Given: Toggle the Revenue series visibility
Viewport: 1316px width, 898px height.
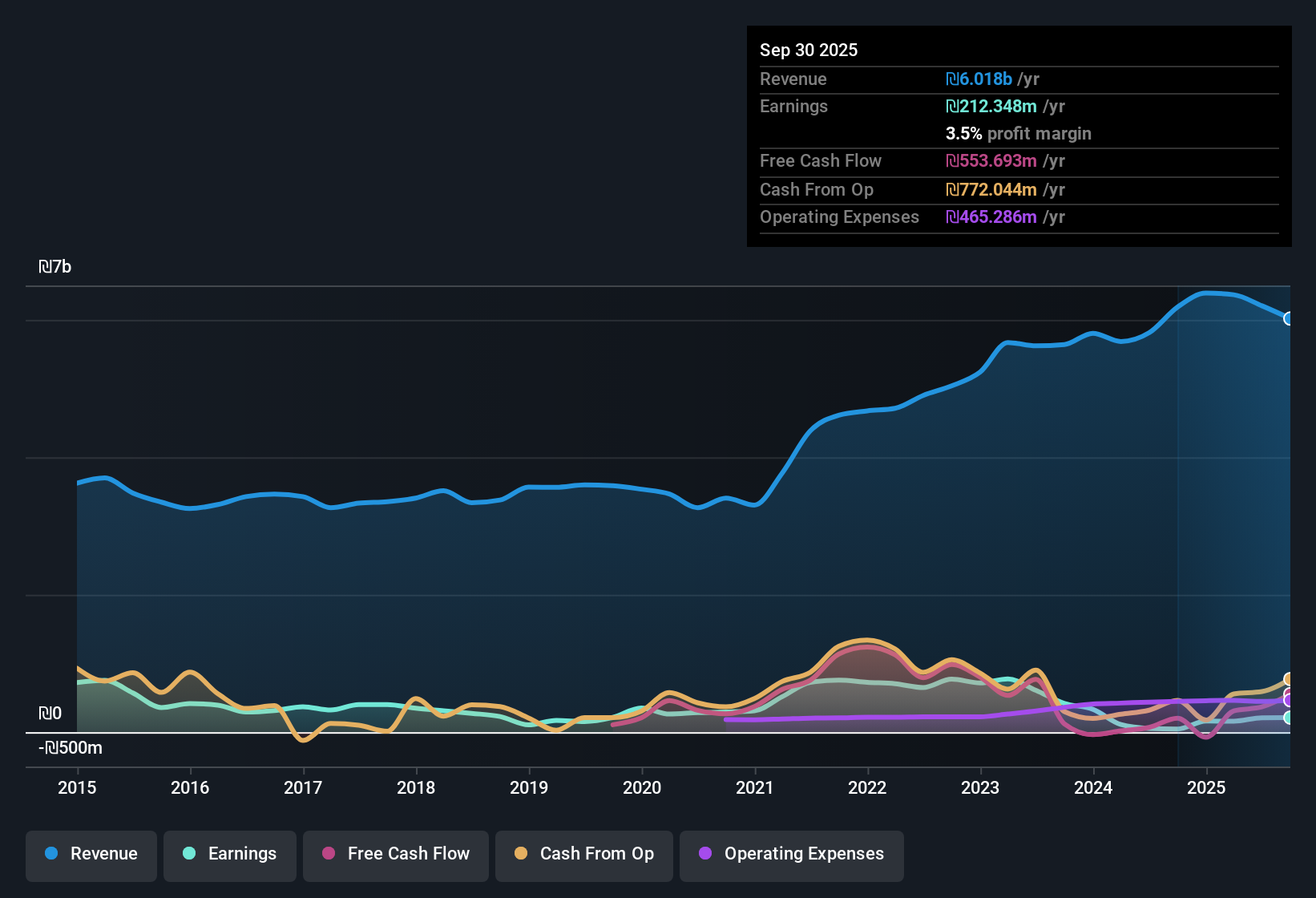Looking at the screenshot, I should (91, 854).
